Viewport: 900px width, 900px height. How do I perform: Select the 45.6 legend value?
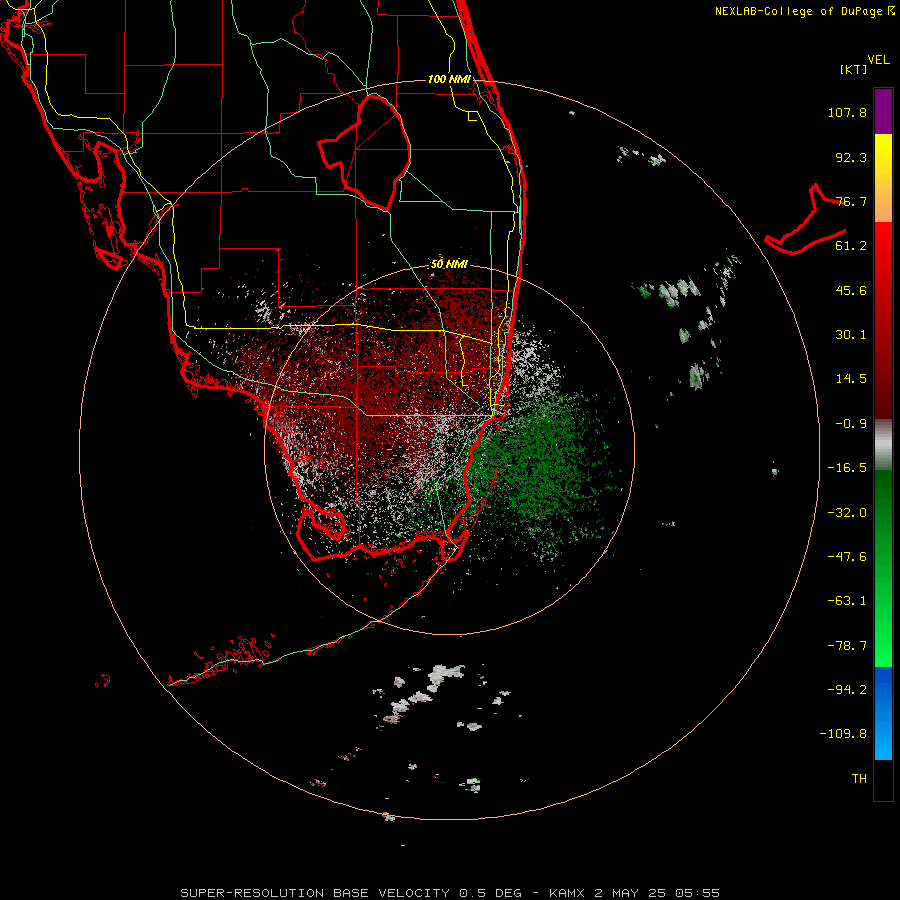[x=851, y=290]
